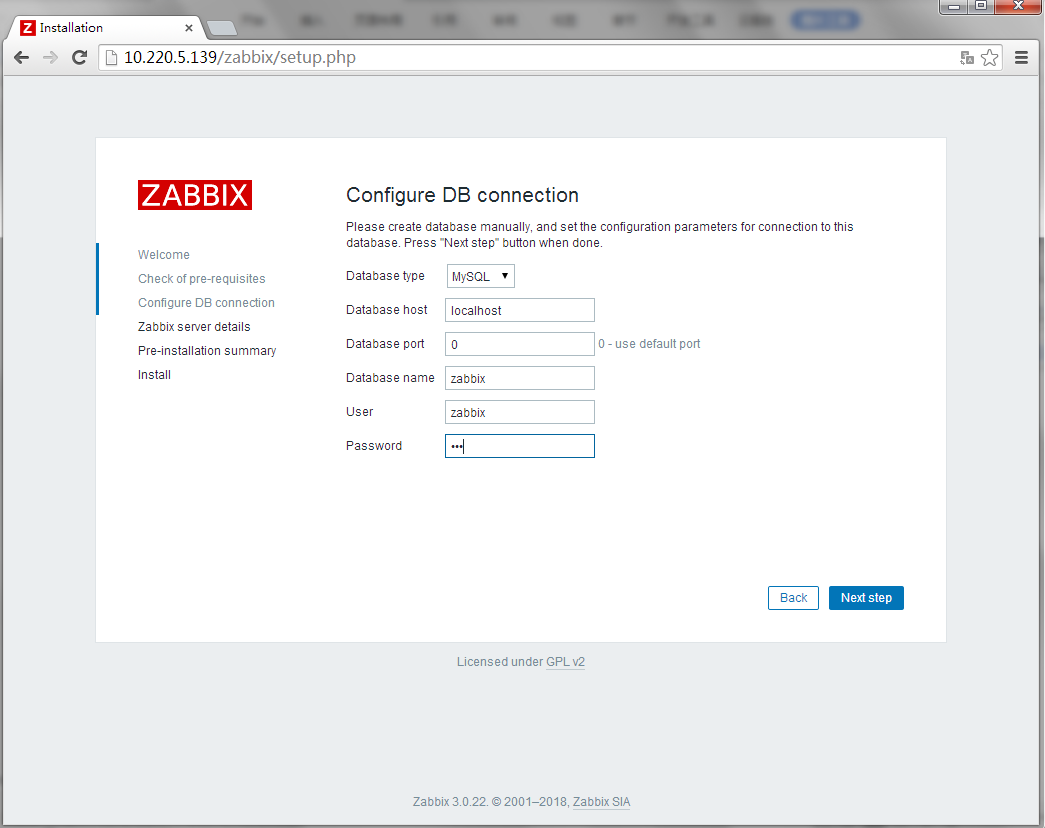Select Zabbix server details step
This screenshot has width=1045, height=828.
(x=194, y=327)
